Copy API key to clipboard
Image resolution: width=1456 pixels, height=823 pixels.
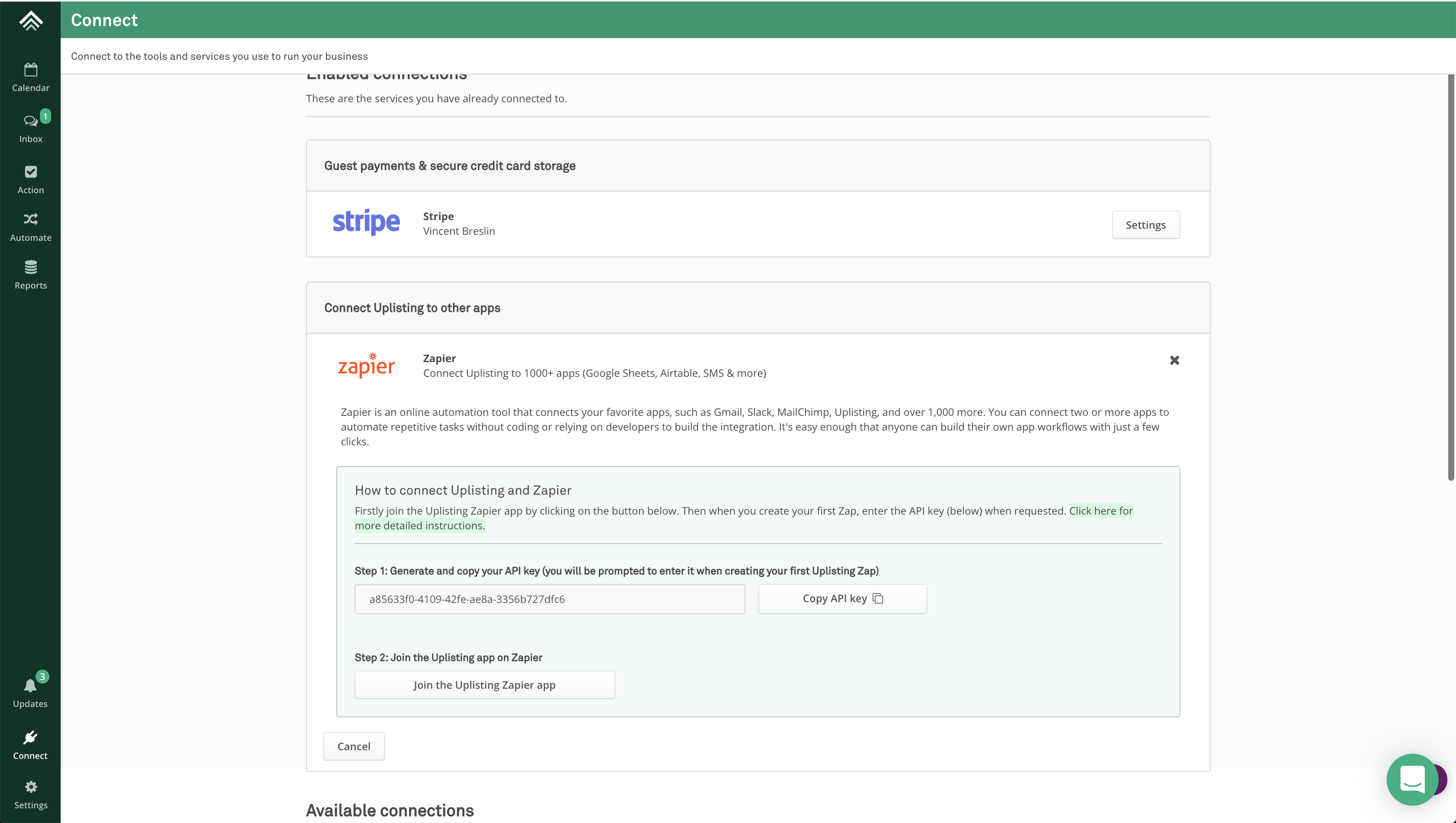pyautogui.click(x=842, y=599)
